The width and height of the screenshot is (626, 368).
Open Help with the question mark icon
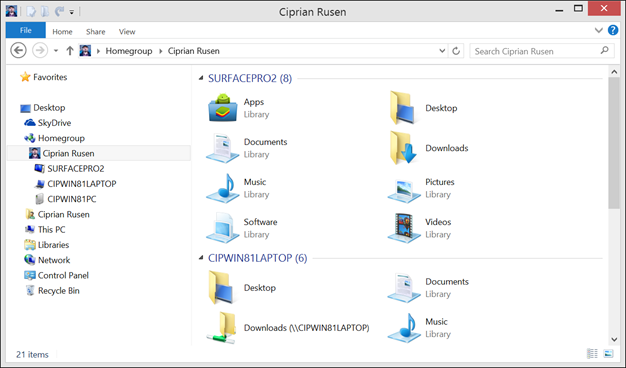(x=613, y=30)
